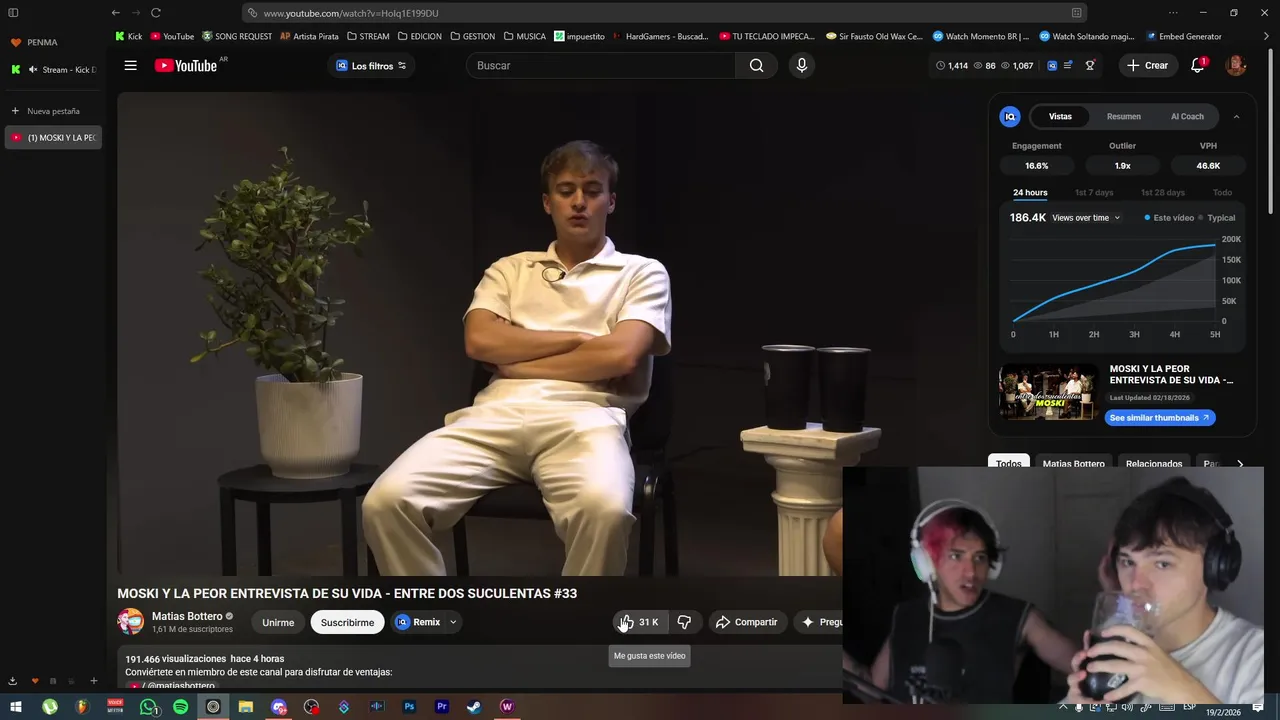Open the reader view icon in address bar
Viewport: 1280px width, 720px height.
(1076, 13)
